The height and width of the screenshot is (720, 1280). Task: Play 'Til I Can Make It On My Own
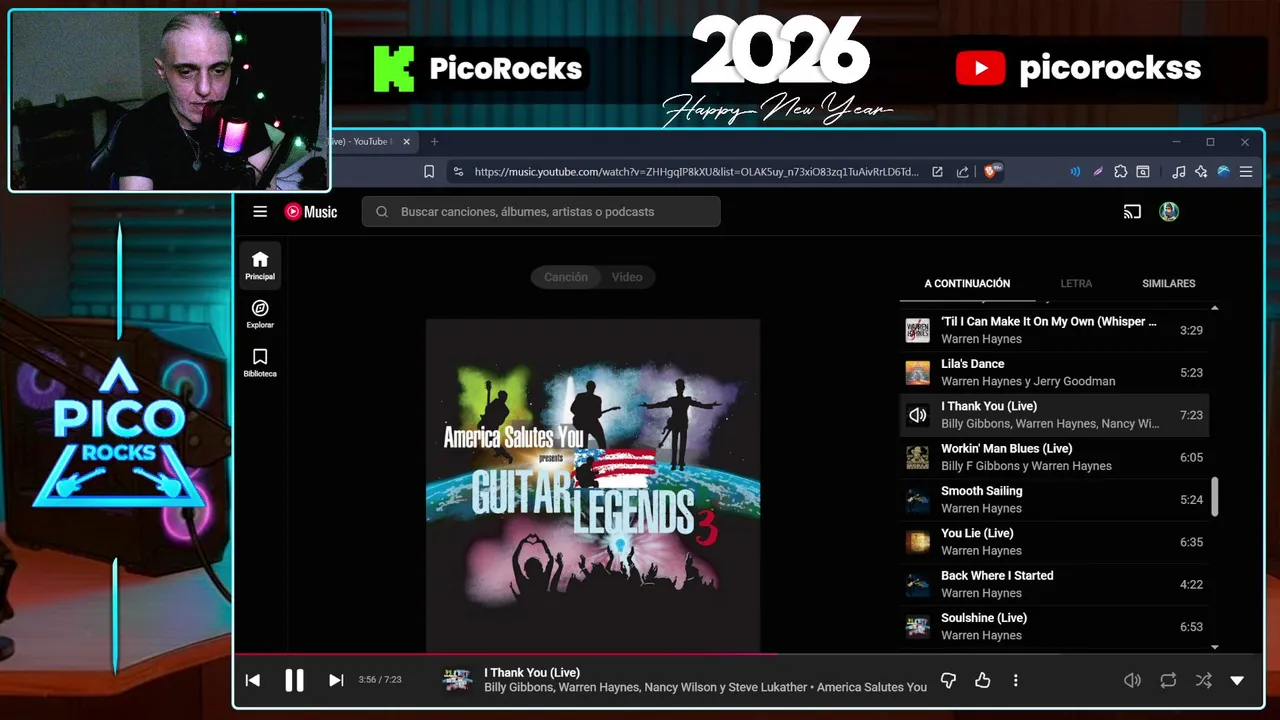[x=1054, y=330]
